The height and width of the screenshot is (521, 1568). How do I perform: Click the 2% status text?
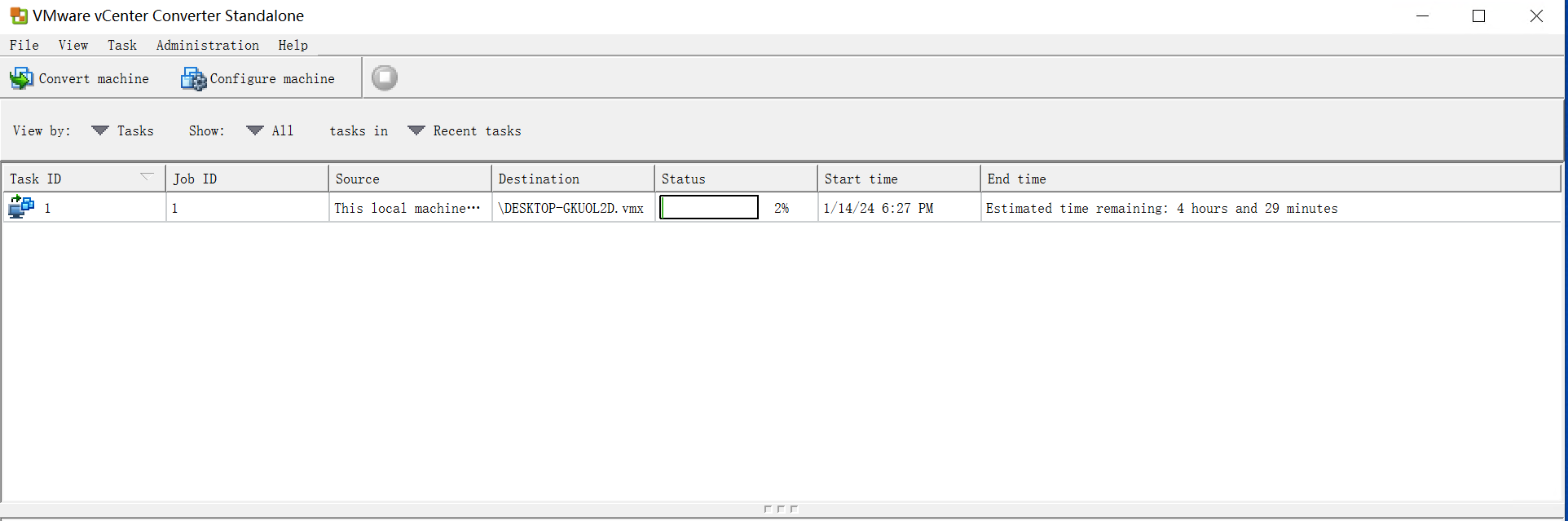tap(782, 208)
